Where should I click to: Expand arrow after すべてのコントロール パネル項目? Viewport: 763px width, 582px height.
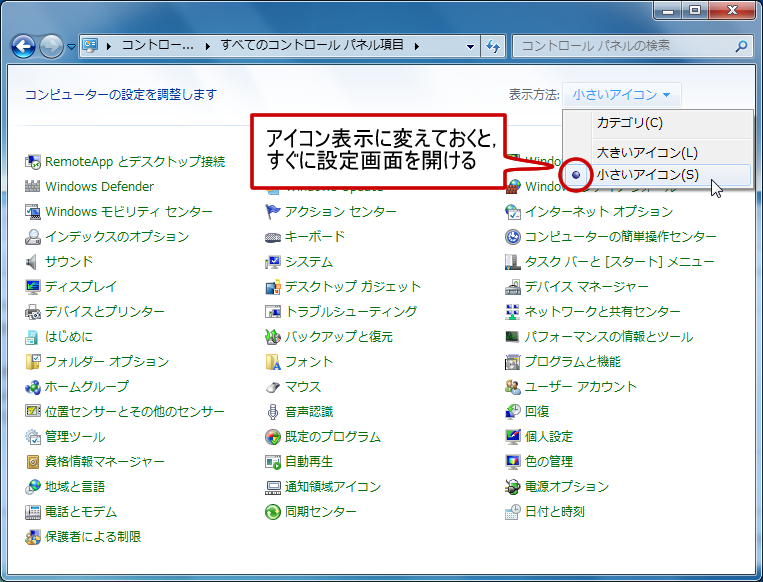pos(417,47)
